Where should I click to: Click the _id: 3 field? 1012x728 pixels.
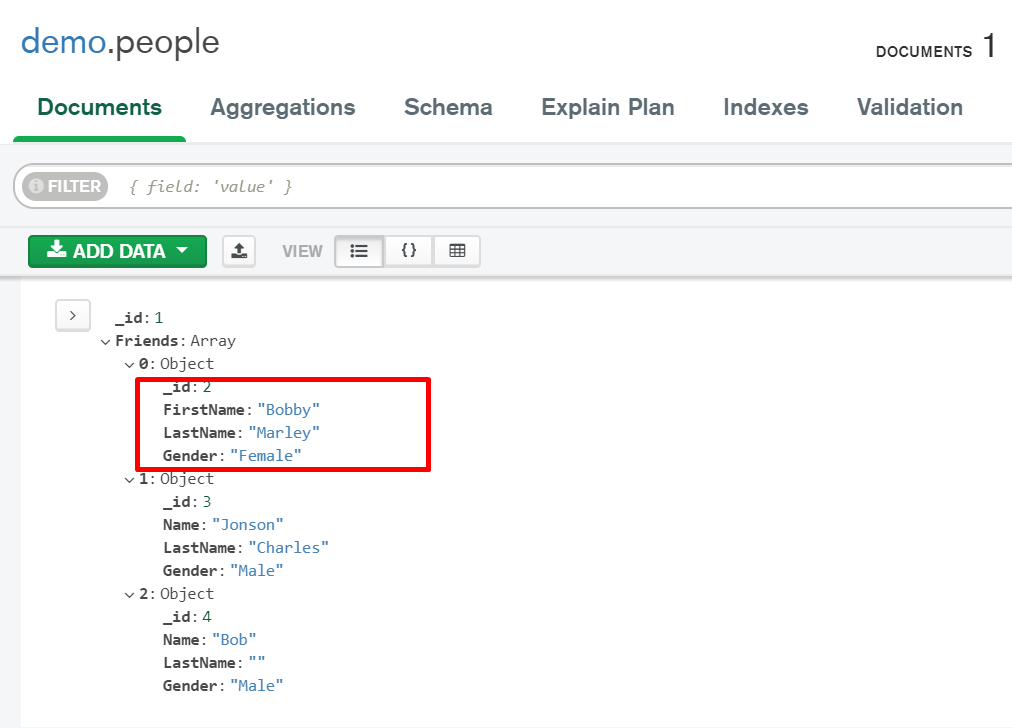point(187,502)
